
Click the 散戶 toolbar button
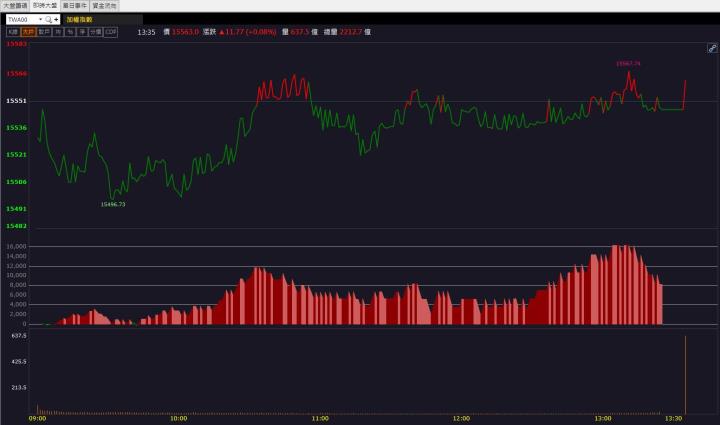point(44,32)
